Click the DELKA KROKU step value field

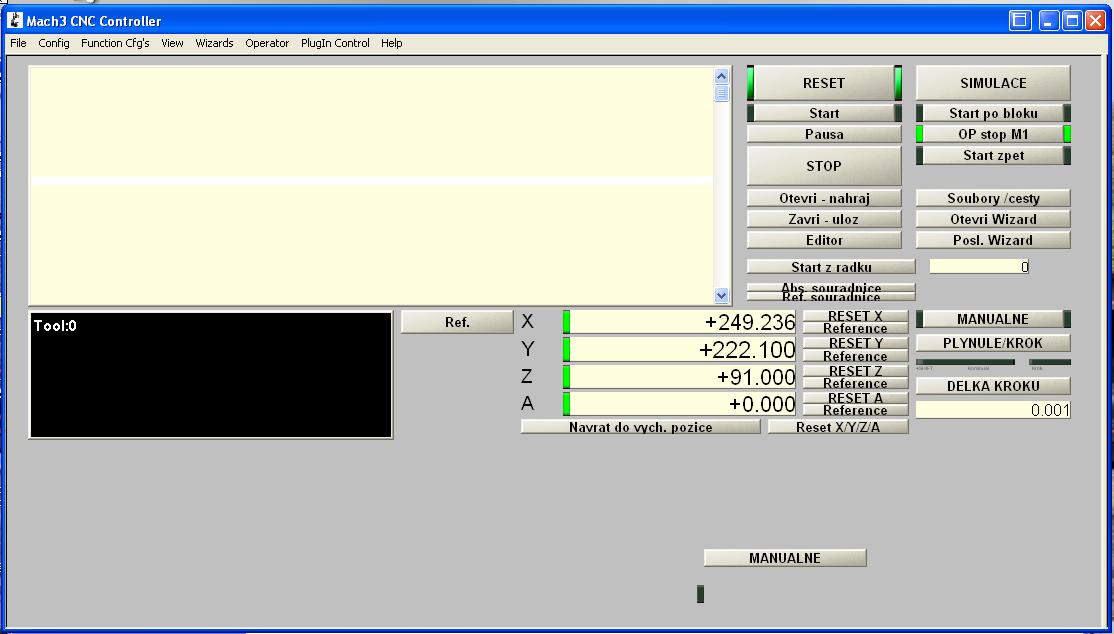(x=992, y=410)
